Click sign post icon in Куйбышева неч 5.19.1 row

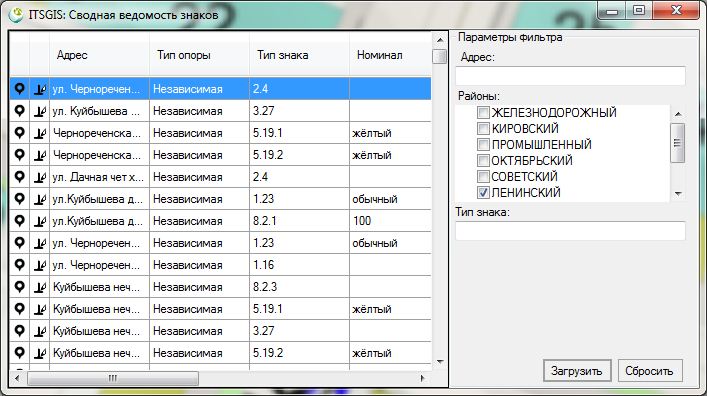[40, 309]
